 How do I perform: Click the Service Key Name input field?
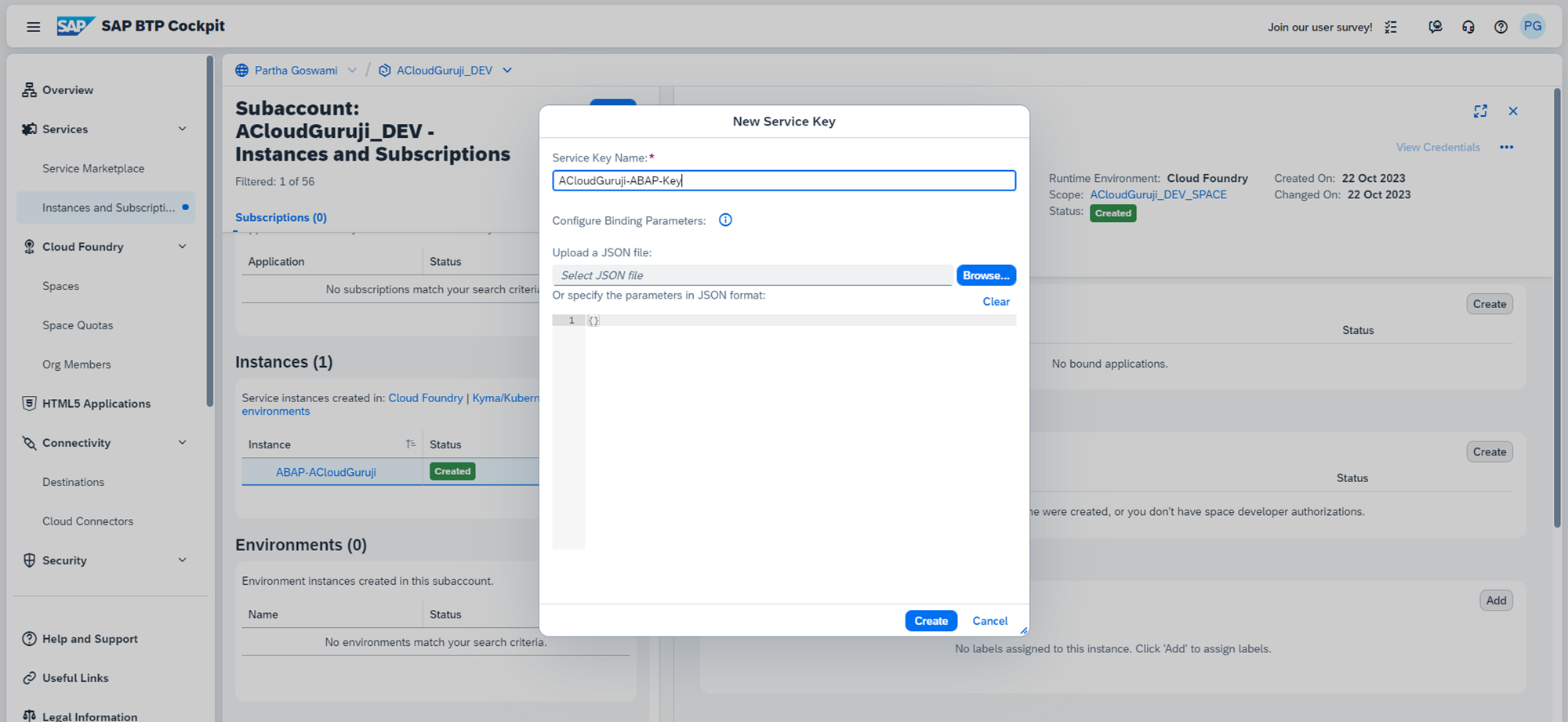click(784, 181)
